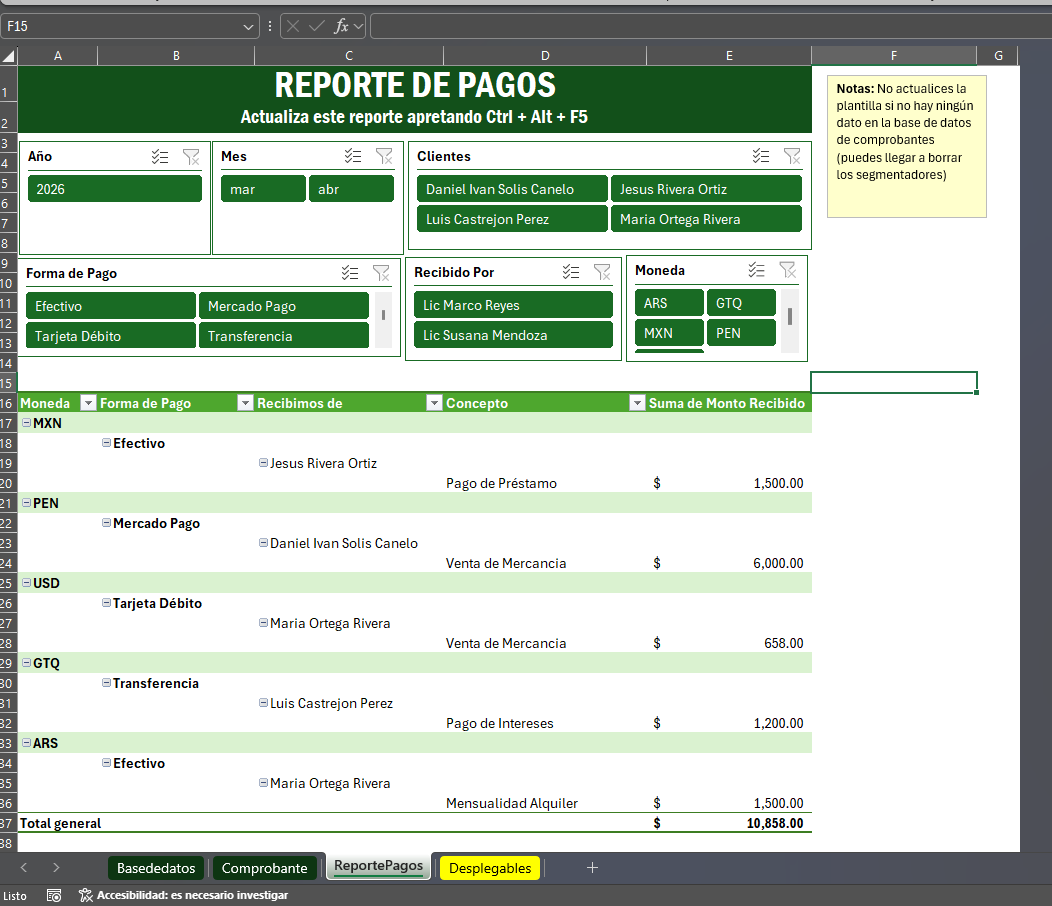Viewport: 1052px width, 906px height.
Task: Toggle multi-select in Año slicer
Action: (160, 156)
